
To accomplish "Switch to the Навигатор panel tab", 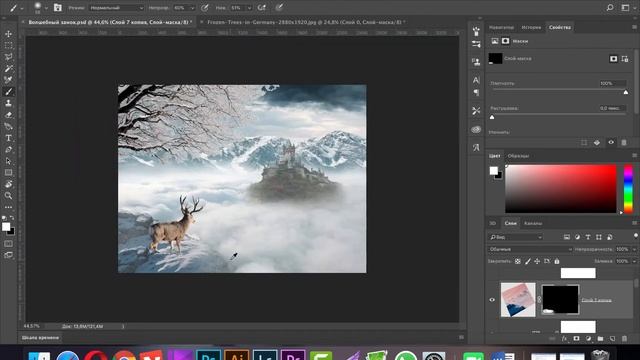I will click(x=501, y=27).
